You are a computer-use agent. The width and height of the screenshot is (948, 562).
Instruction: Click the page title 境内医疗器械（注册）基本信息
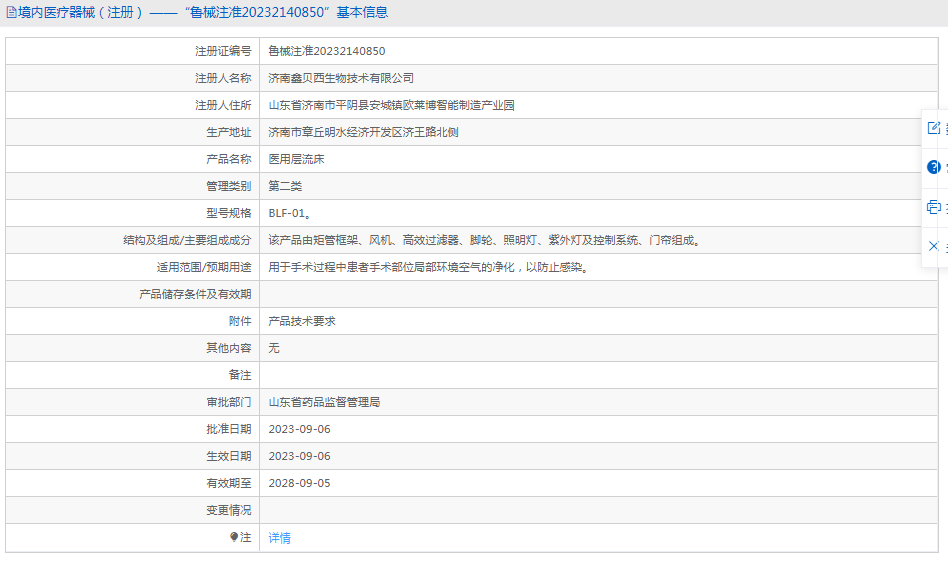[203, 12]
